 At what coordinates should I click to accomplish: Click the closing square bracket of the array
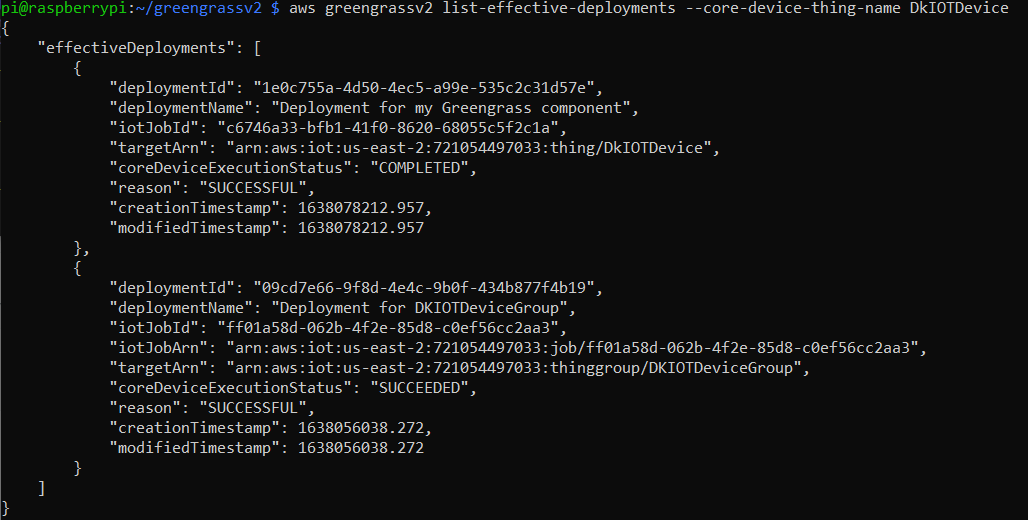(x=41, y=488)
